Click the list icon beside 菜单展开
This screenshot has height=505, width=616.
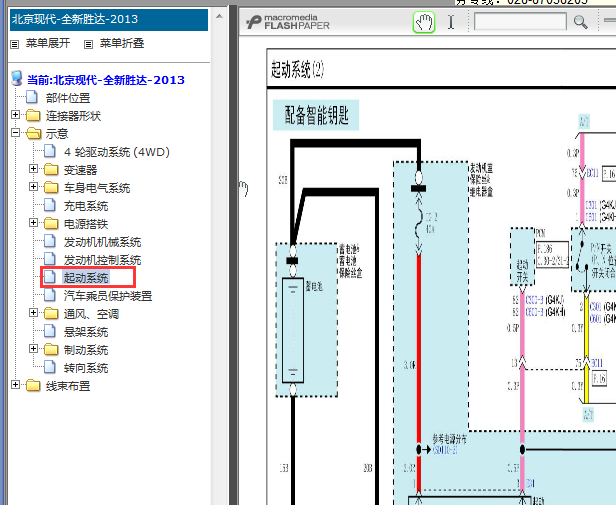(x=15, y=44)
